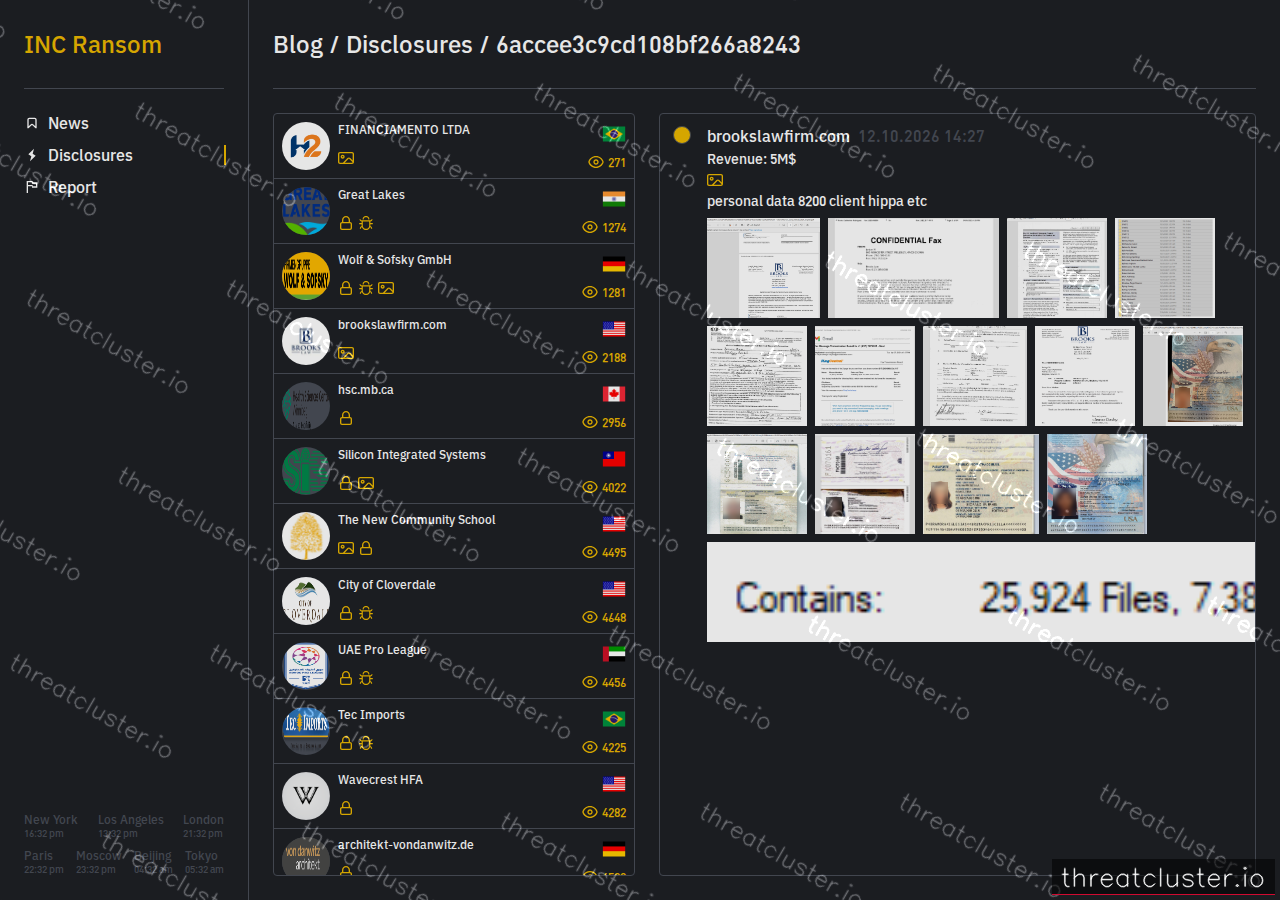Click the INC Ransom logo title

point(93,45)
